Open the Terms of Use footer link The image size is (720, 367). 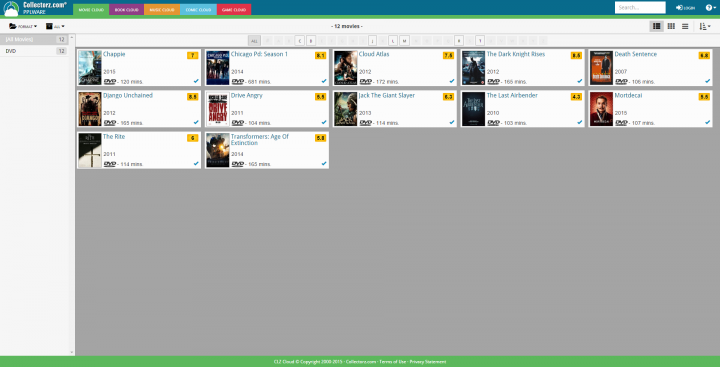tap(393, 362)
